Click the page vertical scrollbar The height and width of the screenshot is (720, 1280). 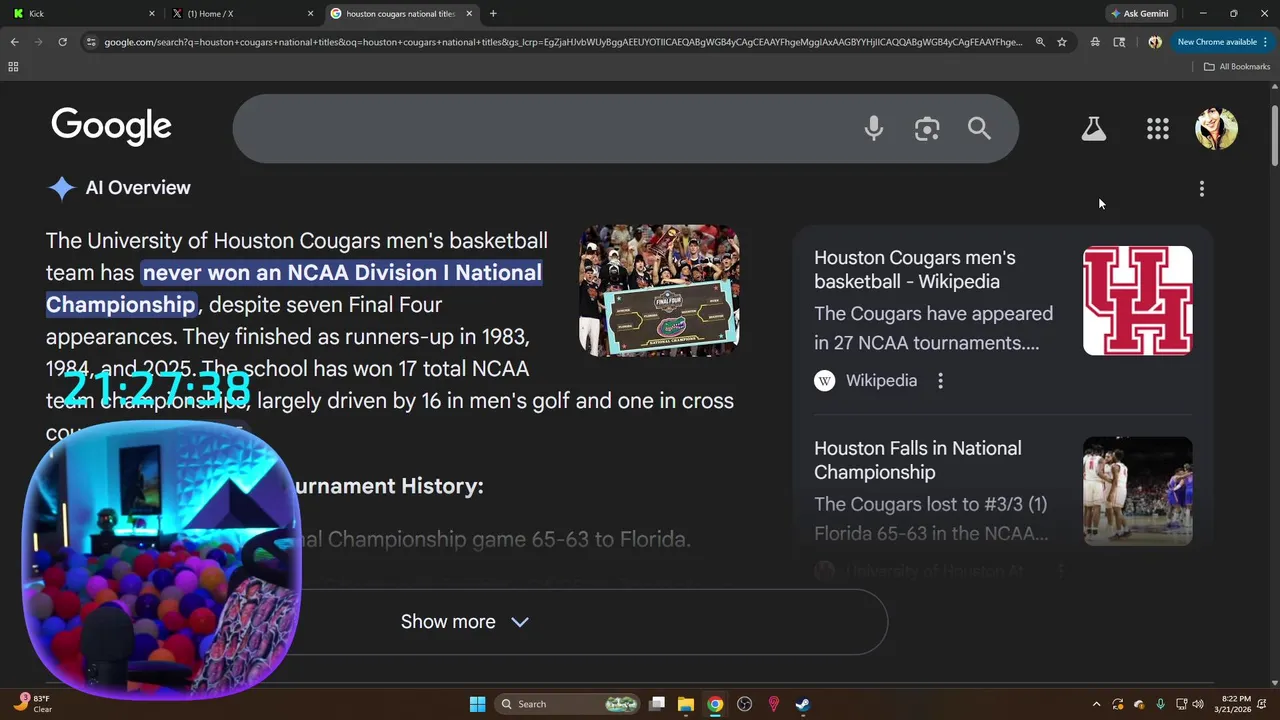tap(1274, 135)
